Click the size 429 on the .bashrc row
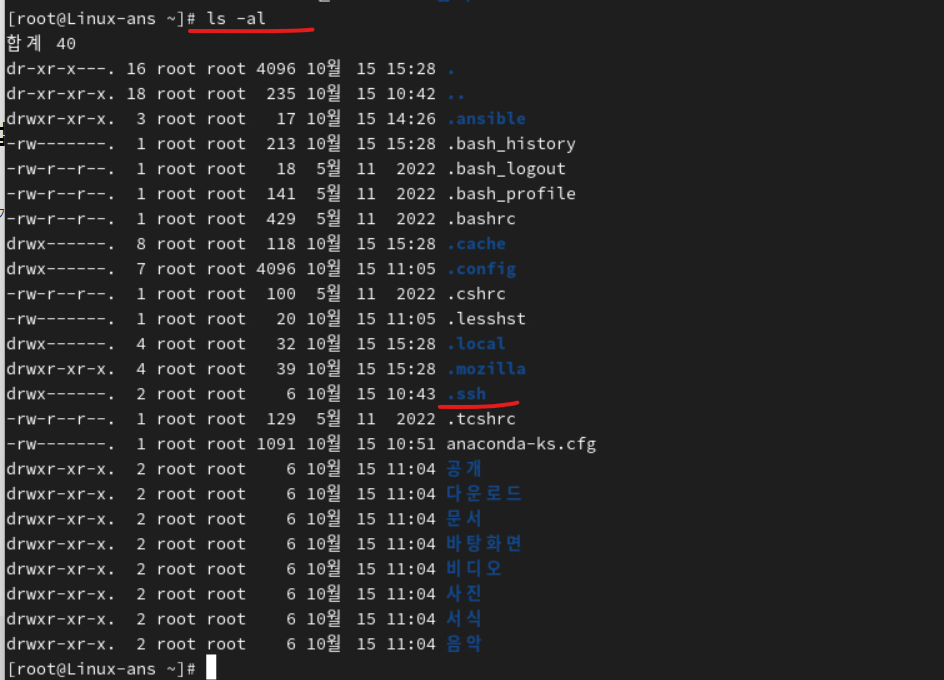The width and height of the screenshot is (944, 680). pos(281,219)
